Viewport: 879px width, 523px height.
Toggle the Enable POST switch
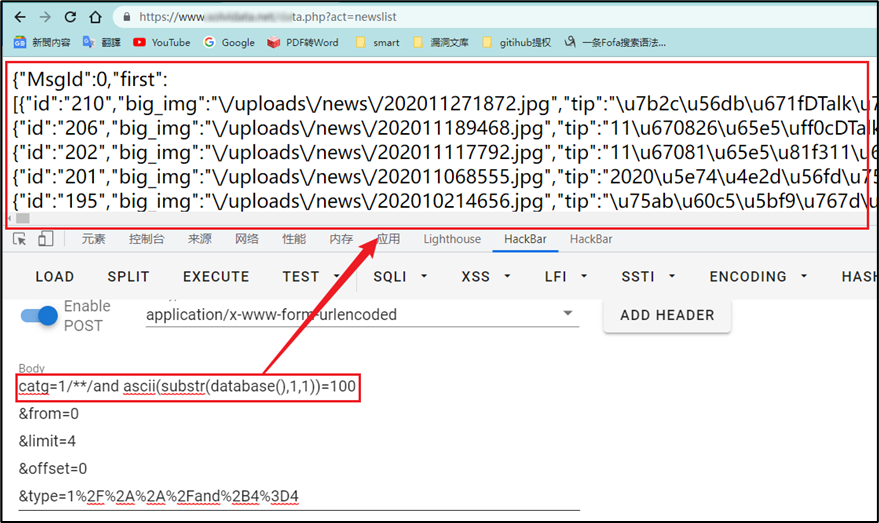[39, 316]
